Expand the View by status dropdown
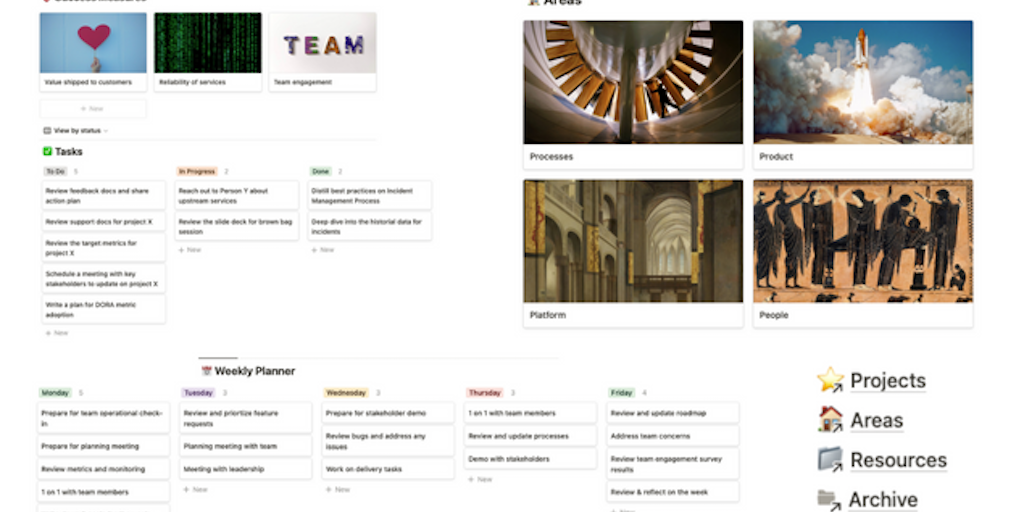 76,131
